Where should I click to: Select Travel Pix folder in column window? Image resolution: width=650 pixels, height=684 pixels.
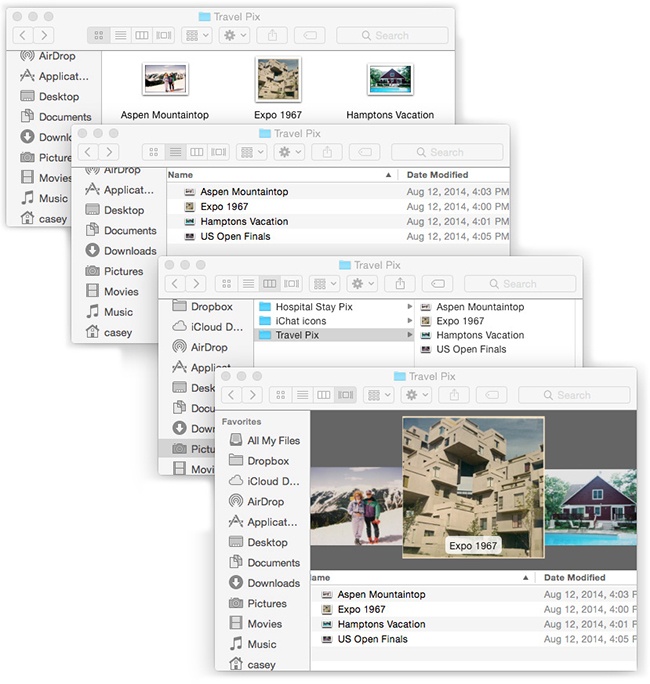point(334,335)
